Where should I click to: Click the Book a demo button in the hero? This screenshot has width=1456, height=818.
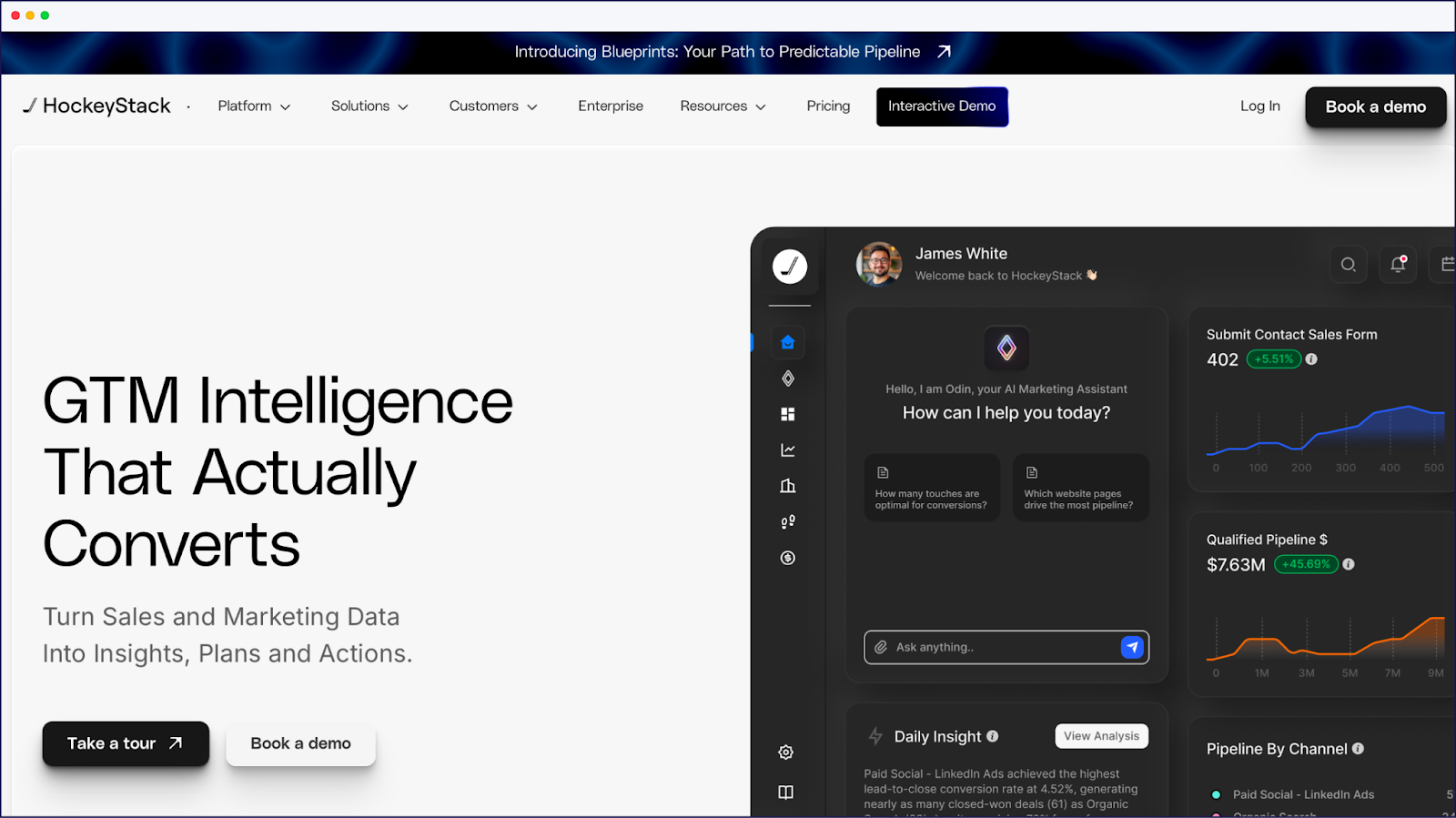pos(300,743)
